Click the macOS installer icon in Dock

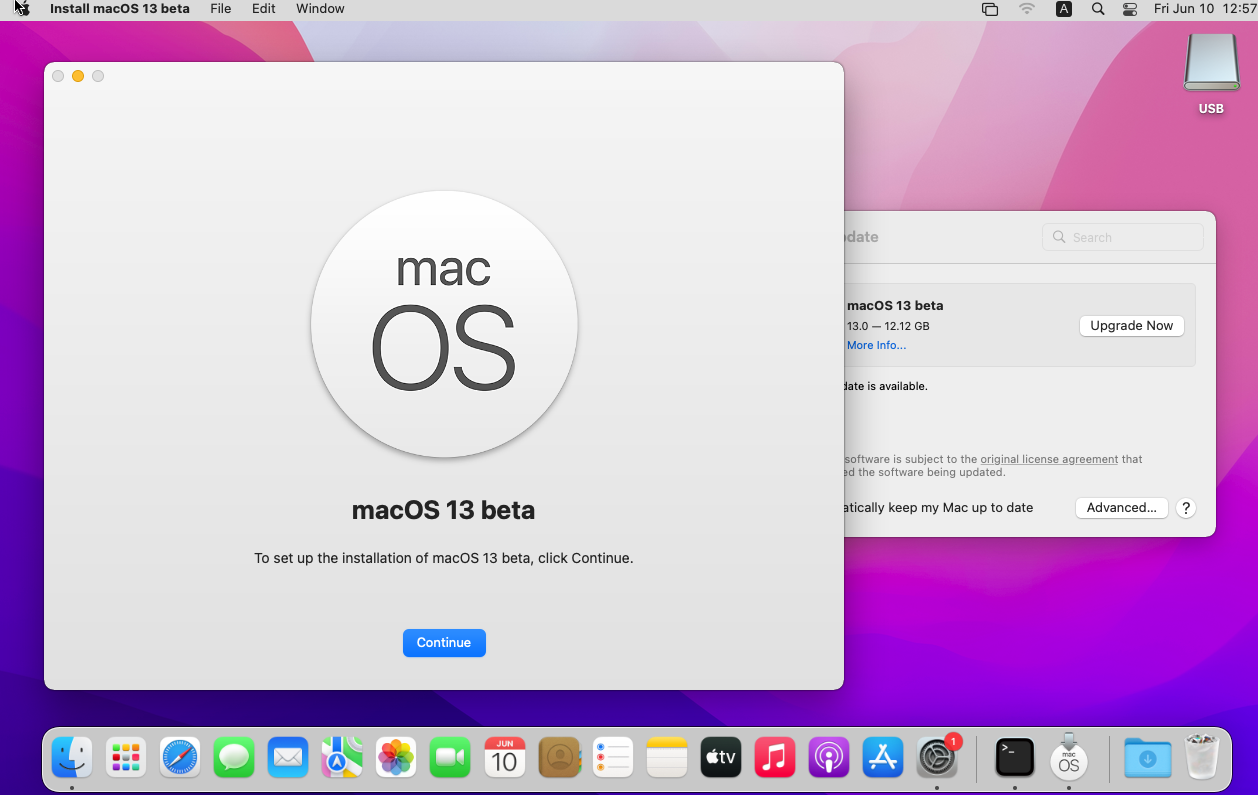[1069, 756]
